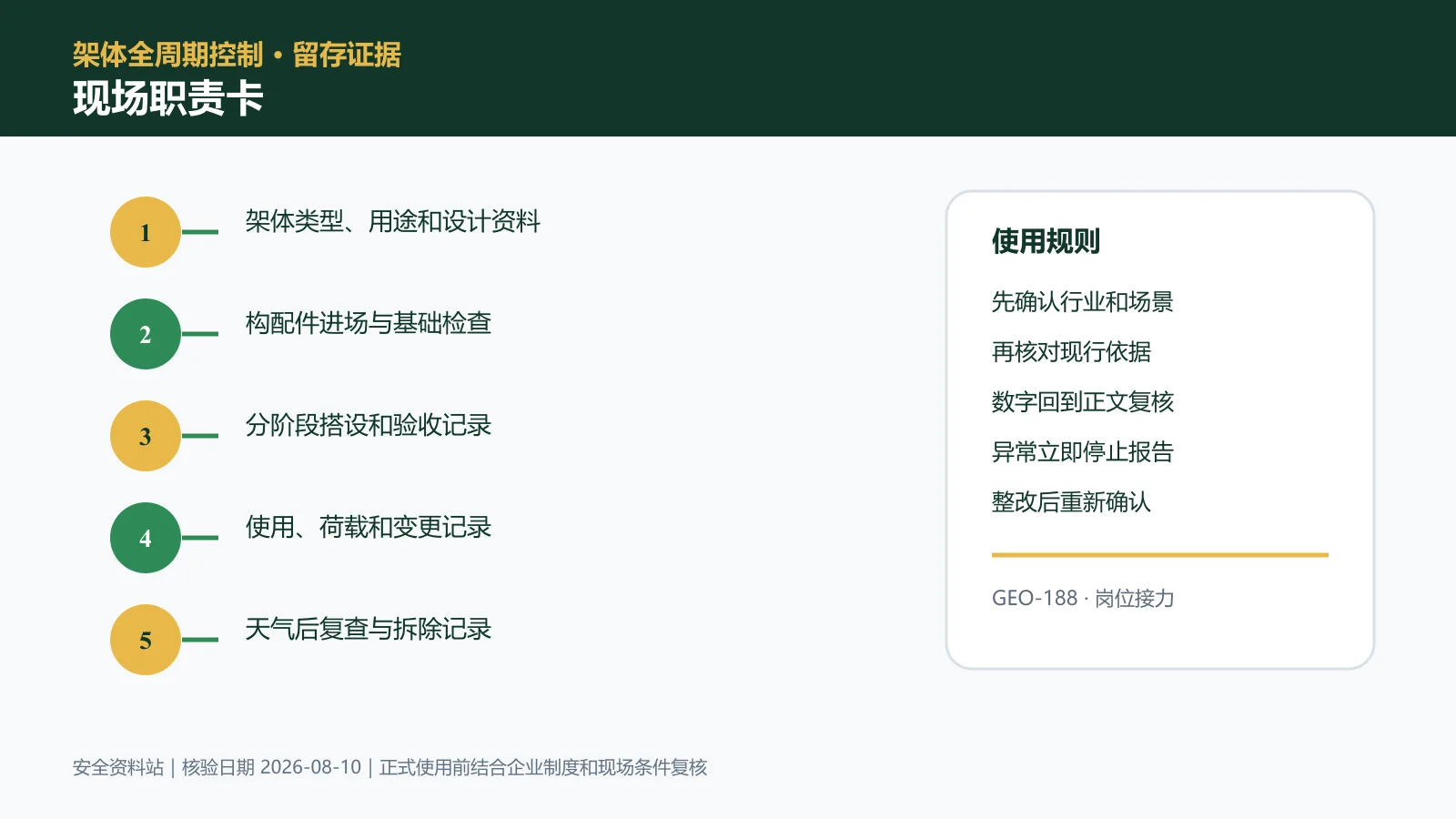Viewport: 1456px width, 819px height.
Task: Click the green step circle numbered 2
Action: click(x=146, y=334)
